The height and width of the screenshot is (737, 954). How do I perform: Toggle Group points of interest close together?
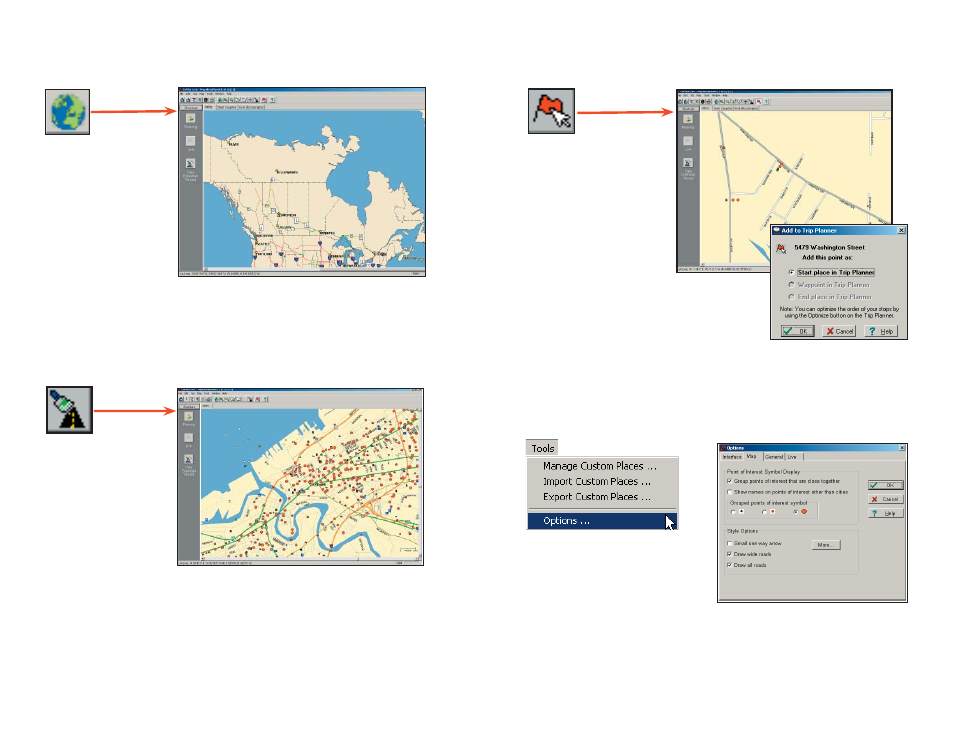tap(729, 481)
